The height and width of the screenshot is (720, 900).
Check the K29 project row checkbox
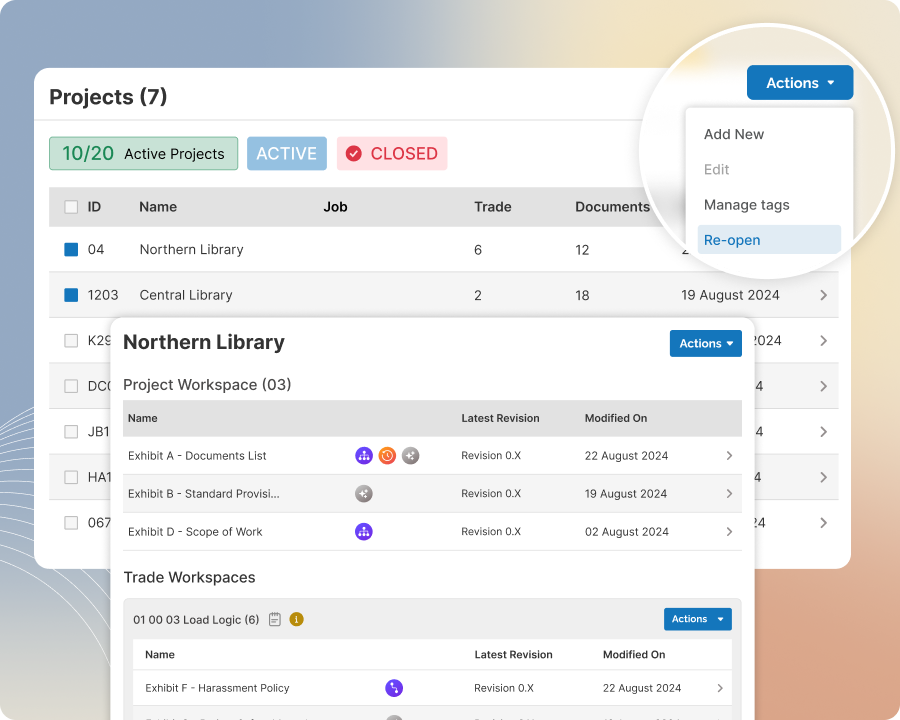click(71, 340)
